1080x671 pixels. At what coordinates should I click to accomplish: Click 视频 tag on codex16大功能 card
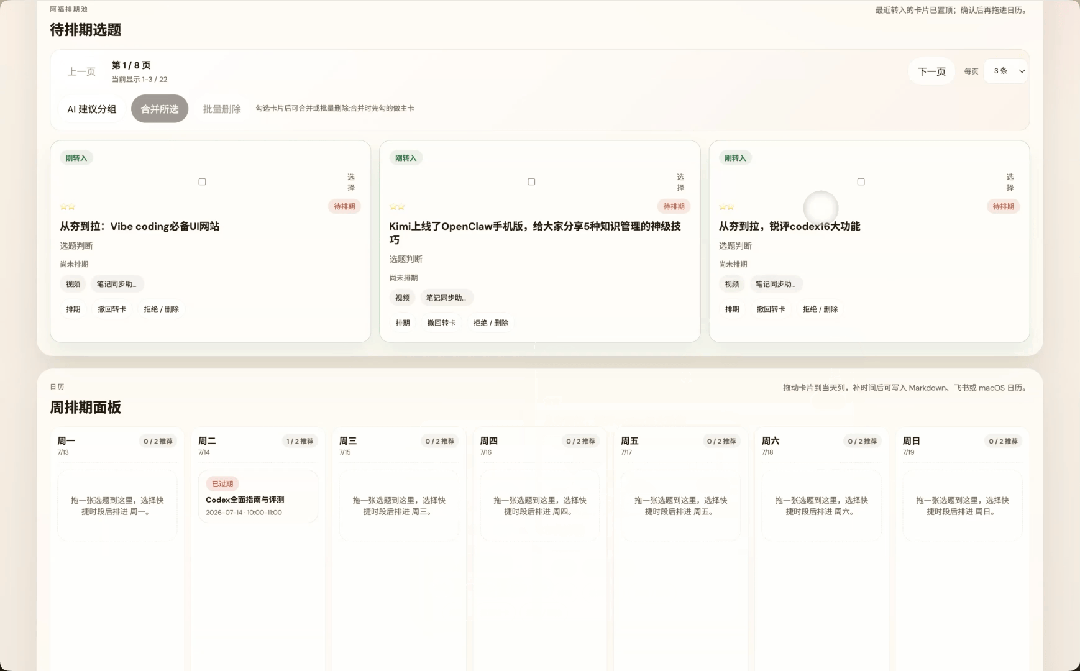point(732,284)
